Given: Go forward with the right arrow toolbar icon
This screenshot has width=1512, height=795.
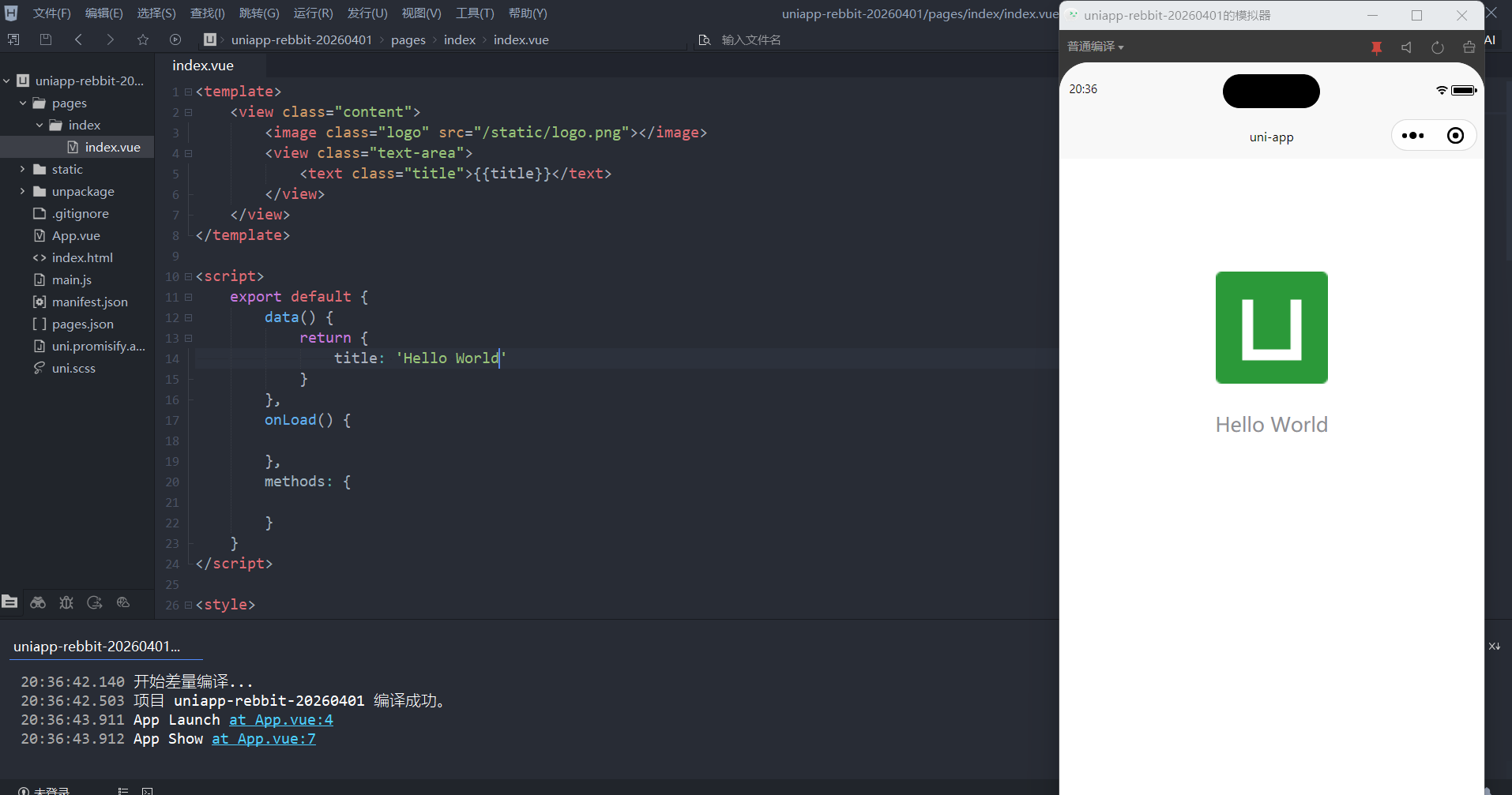Looking at the screenshot, I should [110, 39].
